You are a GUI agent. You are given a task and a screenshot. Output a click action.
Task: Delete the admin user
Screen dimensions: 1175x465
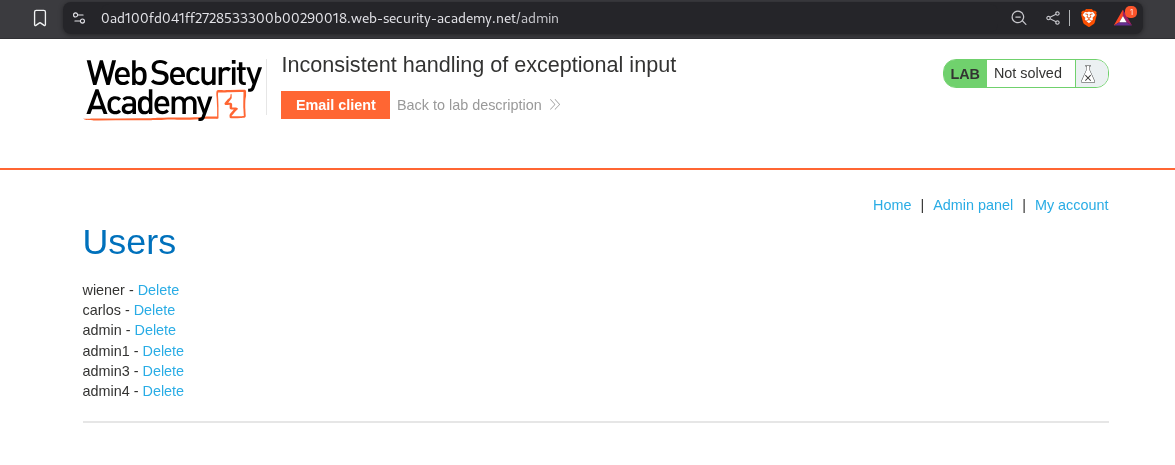coord(155,330)
